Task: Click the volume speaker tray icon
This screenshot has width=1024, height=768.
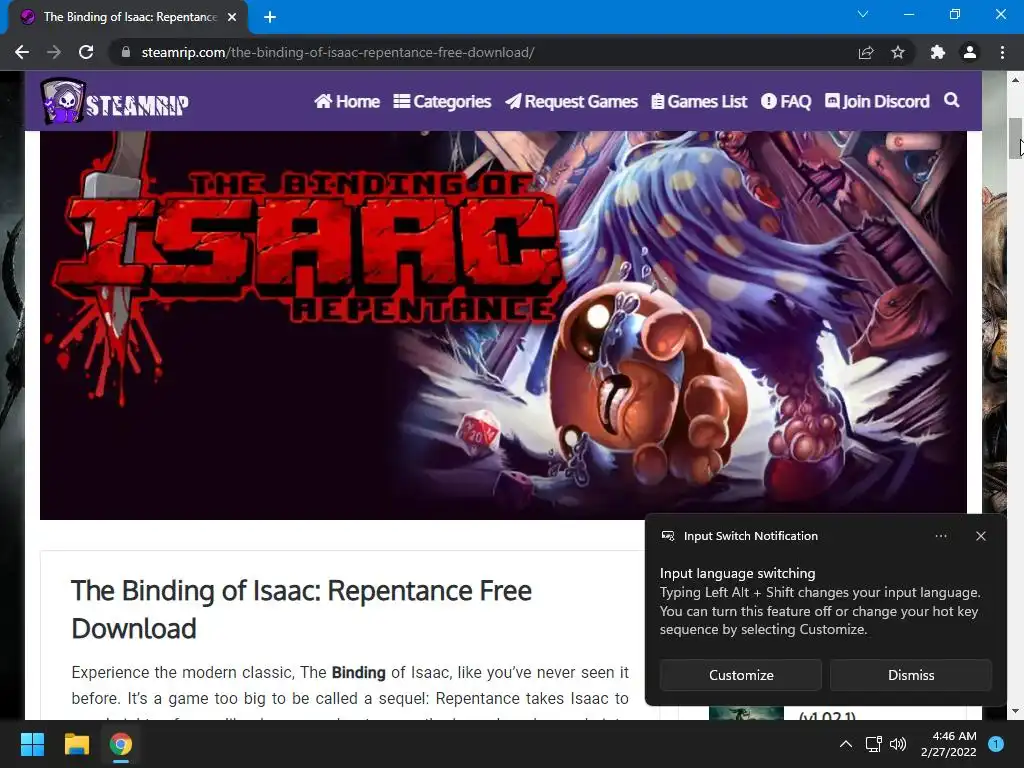Action: 898,744
